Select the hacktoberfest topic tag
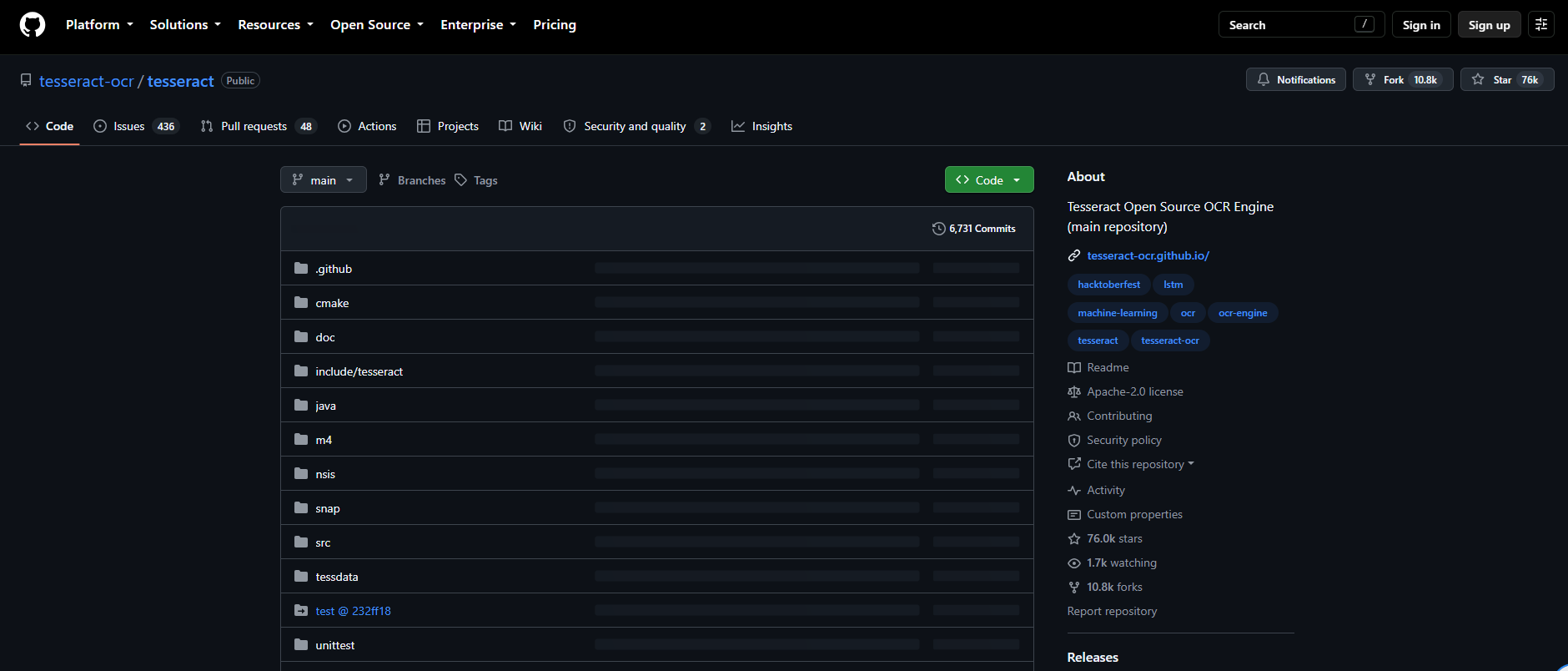 pos(1108,285)
